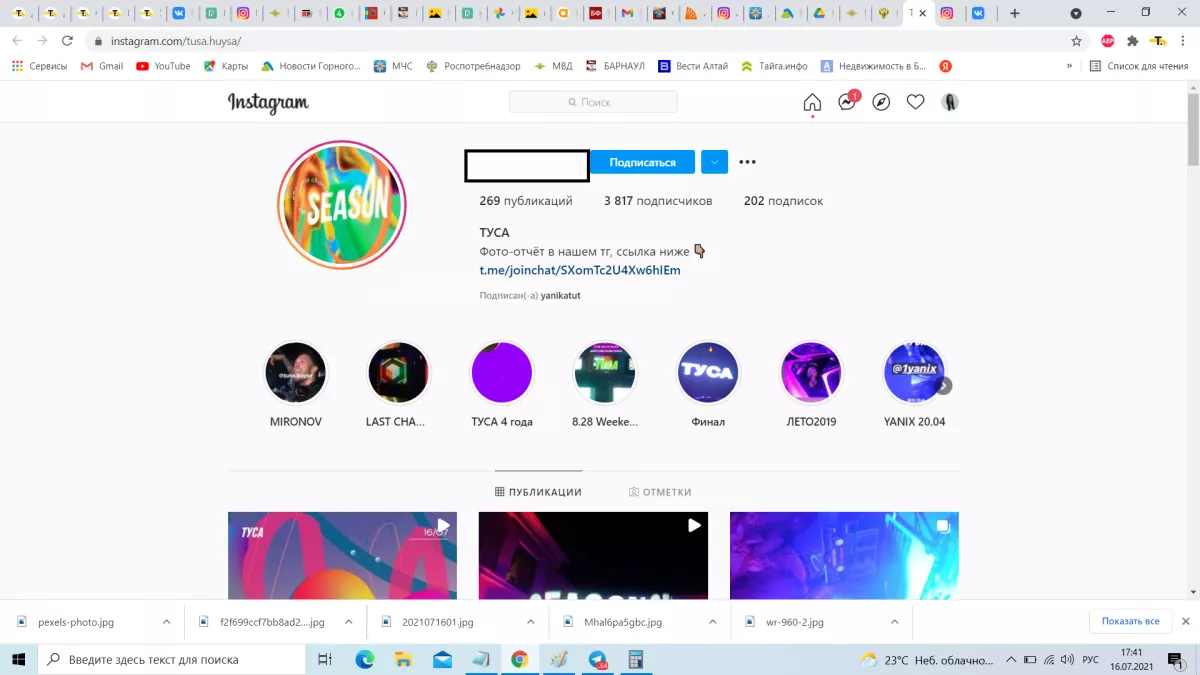Image resolution: width=1200 pixels, height=675 pixels.
Task: Launch Microsoft Edge from the taskbar
Action: click(365, 660)
